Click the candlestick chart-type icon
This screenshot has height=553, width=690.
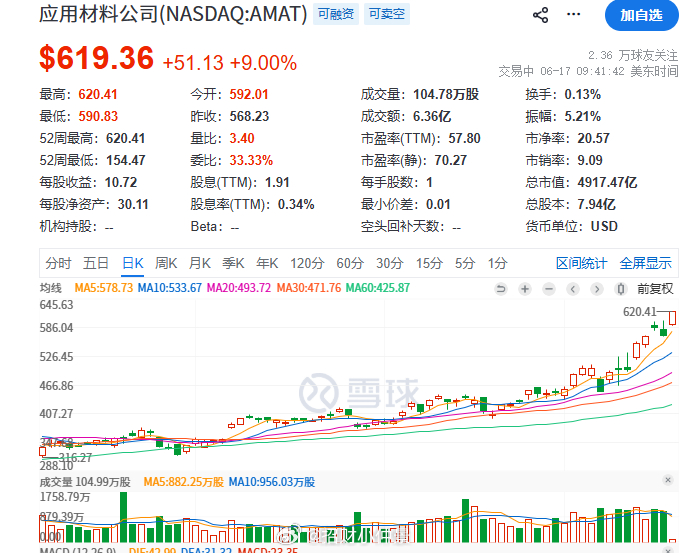[x=620, y=289]
